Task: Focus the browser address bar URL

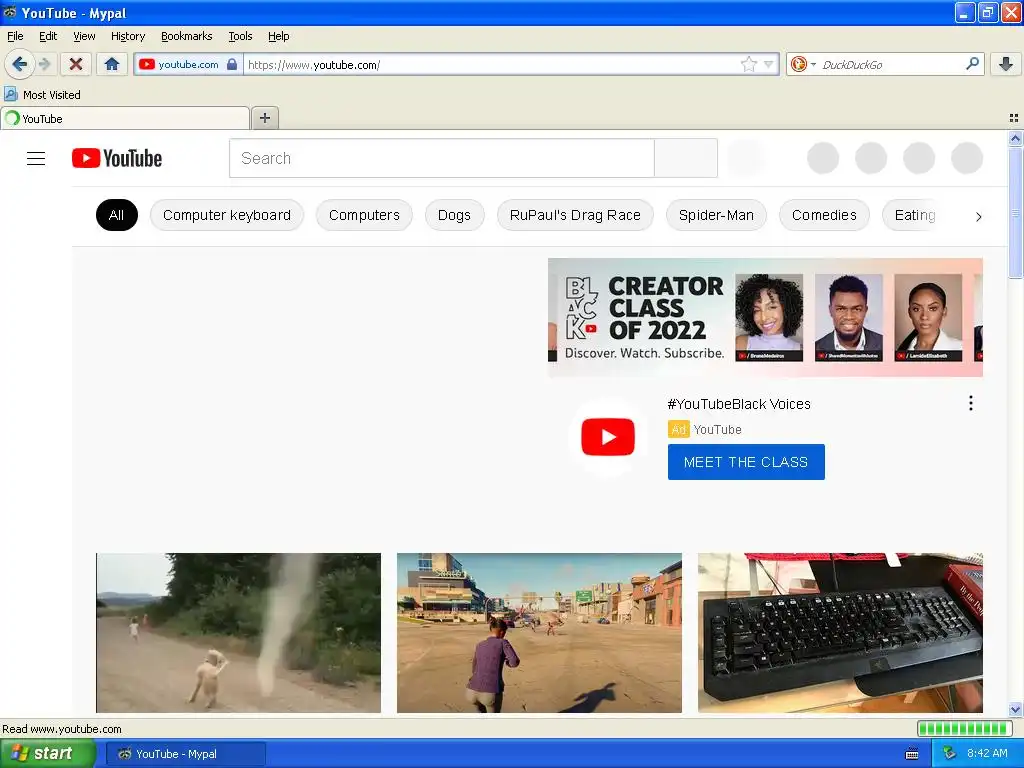Action: pyautogui.click(x=490, y=65)
